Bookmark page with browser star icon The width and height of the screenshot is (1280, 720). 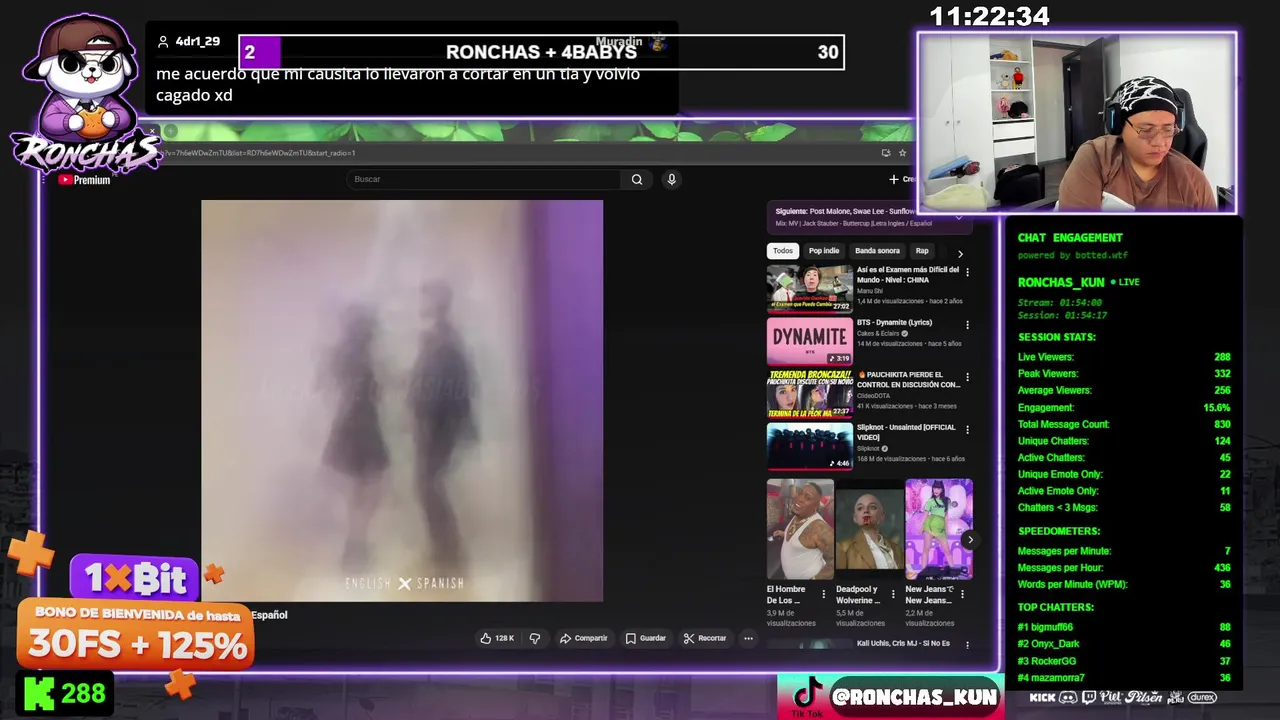(902, 153)
